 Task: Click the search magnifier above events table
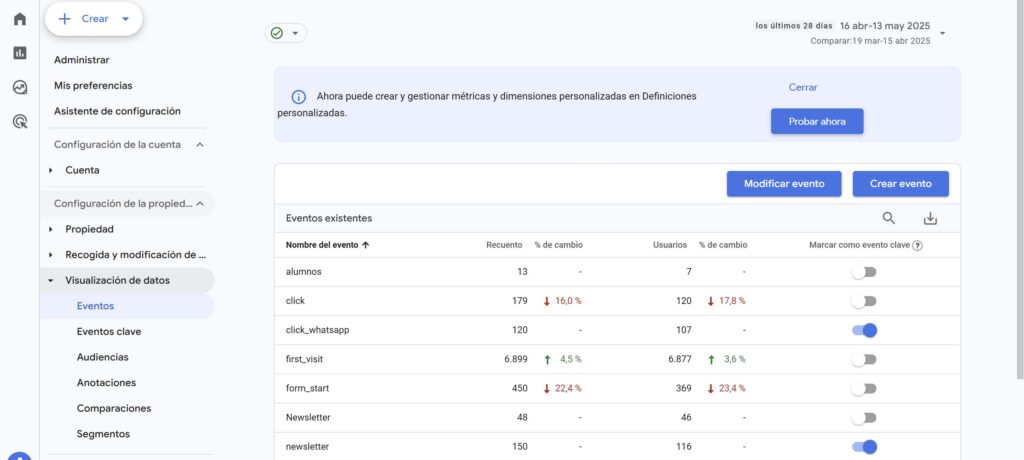tap(888, 218)
